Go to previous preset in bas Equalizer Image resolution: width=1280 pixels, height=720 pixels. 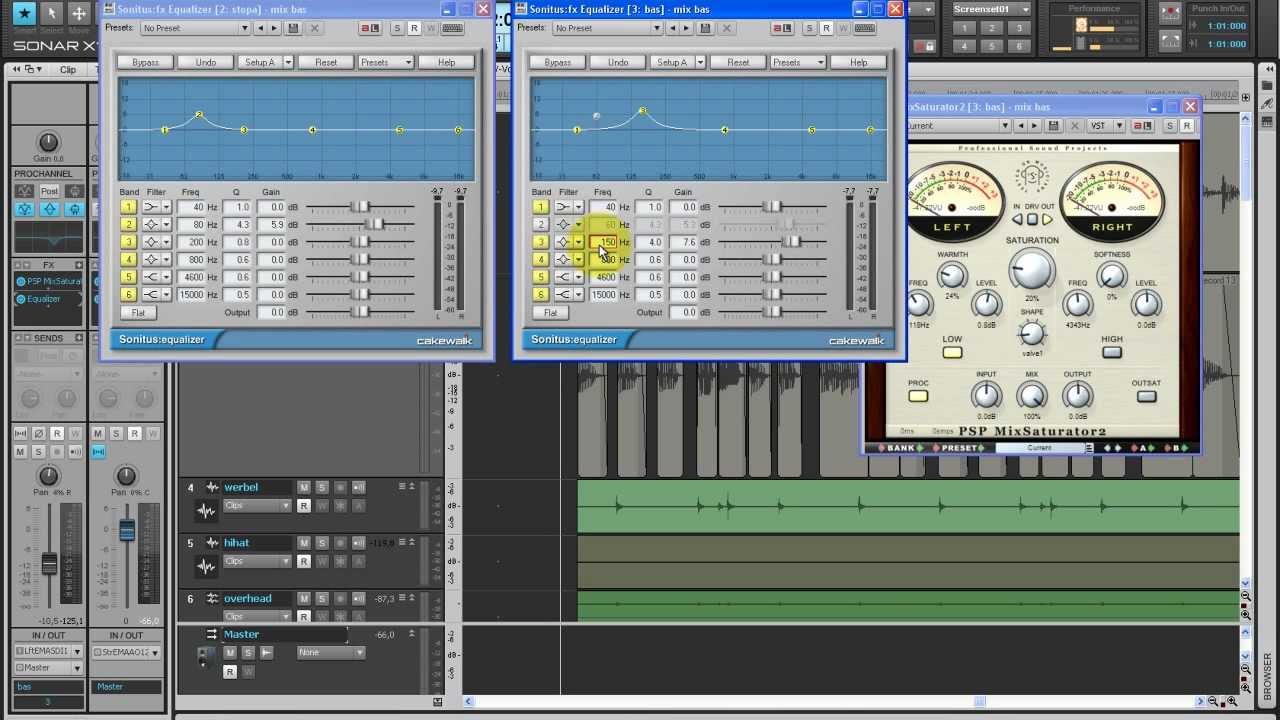(x=671, y=28)
